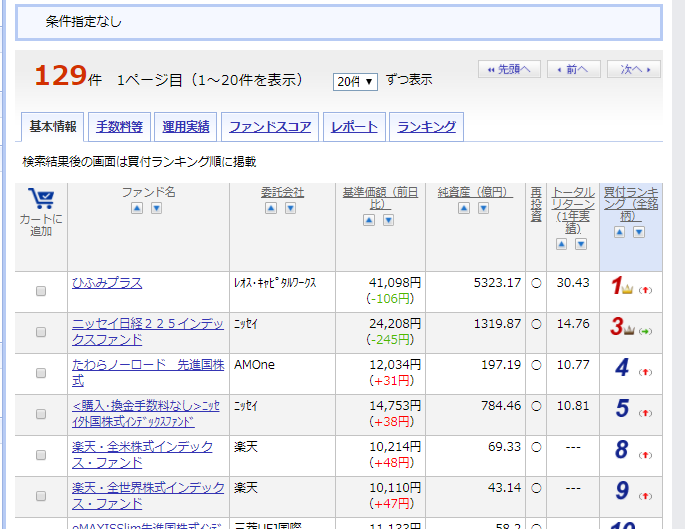The image size is (685, 529).
Task: Click the 条件指定なし condition box
Action: coord(339,22)
